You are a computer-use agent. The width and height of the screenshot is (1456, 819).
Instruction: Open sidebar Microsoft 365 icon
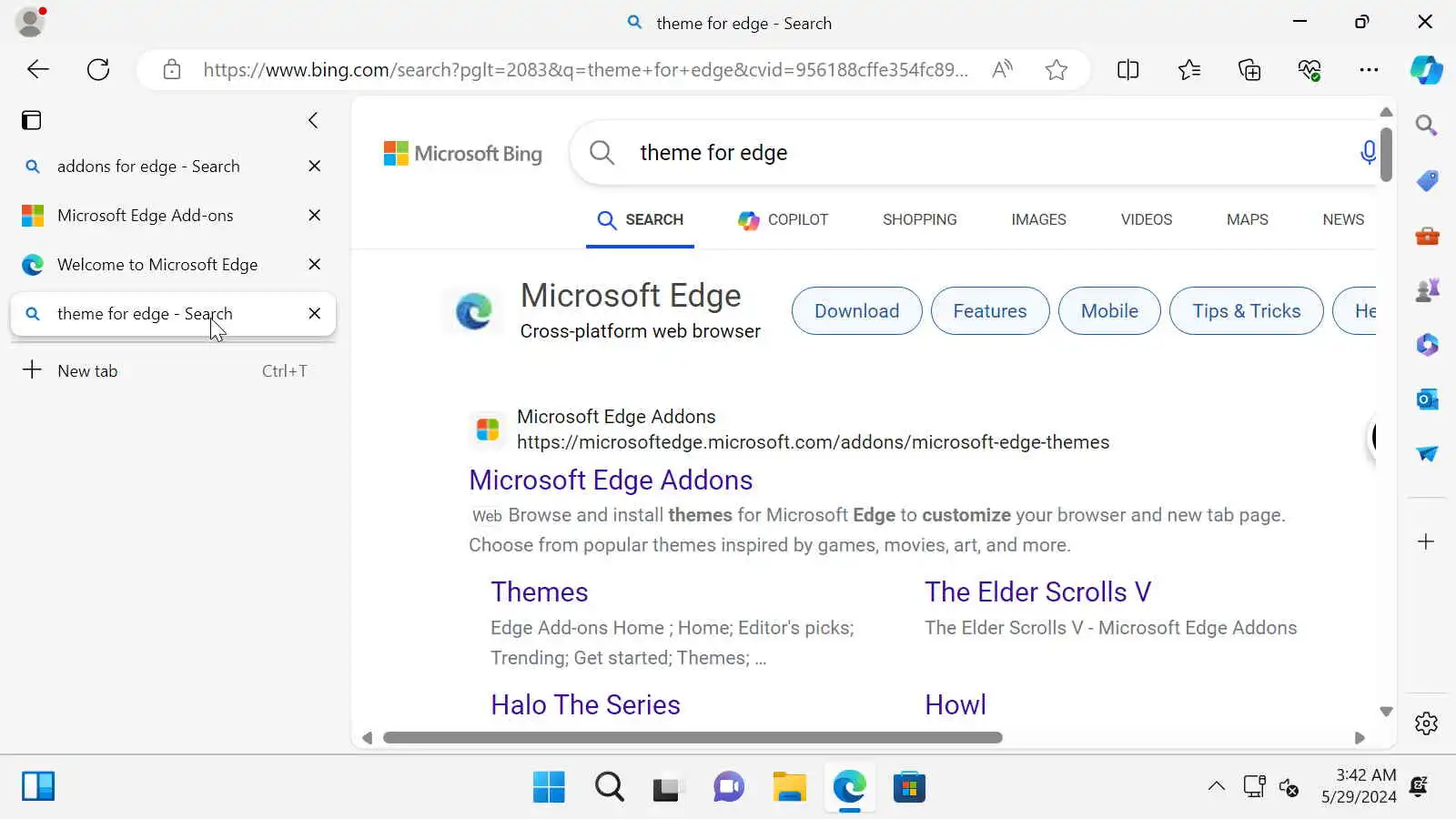click(1427, 345)
